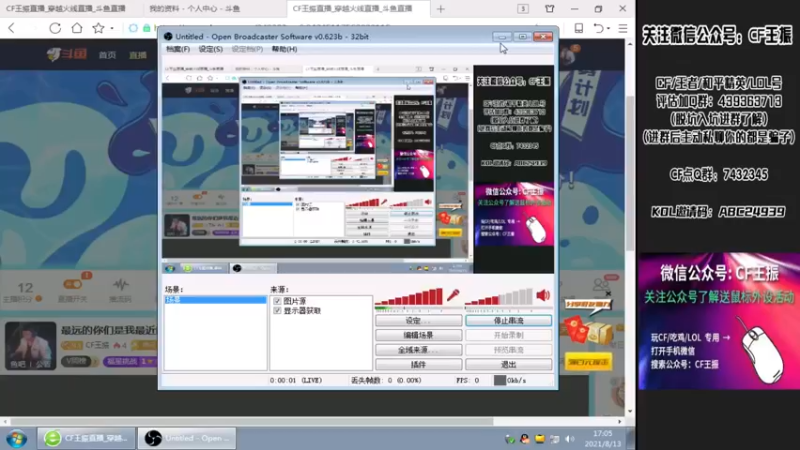Image resolution: width=800 pixels, height=450 pixels.
Task: Toggle the 直播开关 live switch on the page
Action: click(72, 284)
